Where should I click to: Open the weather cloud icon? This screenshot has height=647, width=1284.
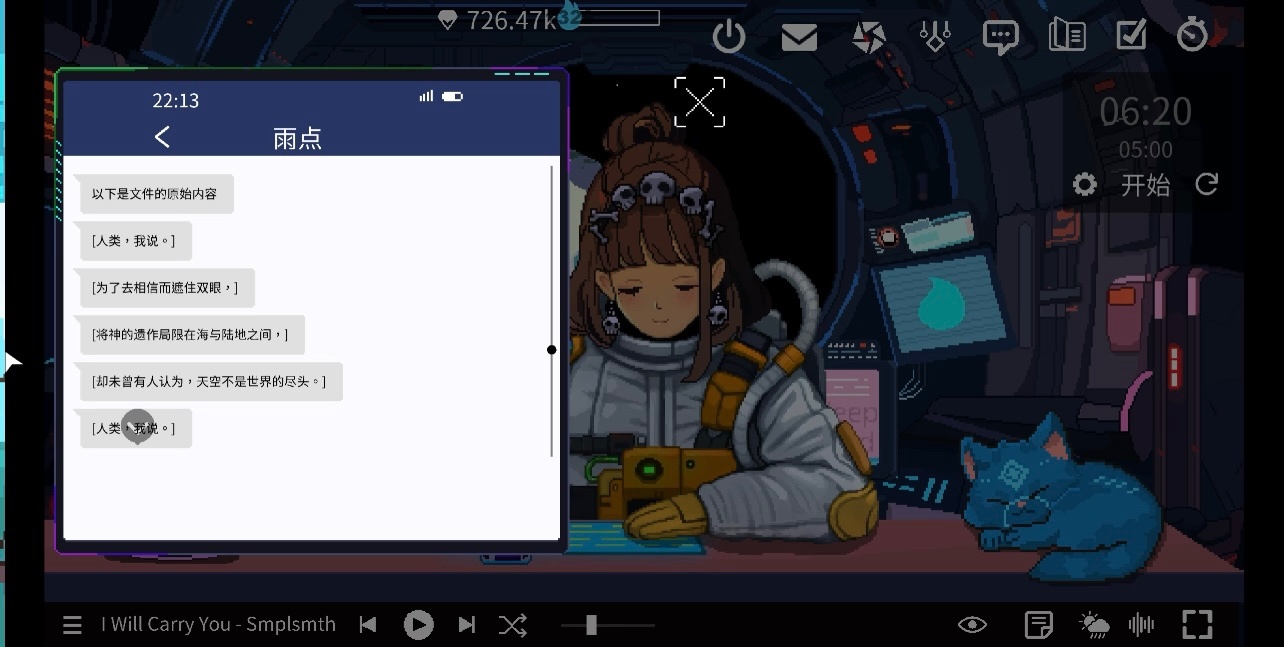[1094, 625]
